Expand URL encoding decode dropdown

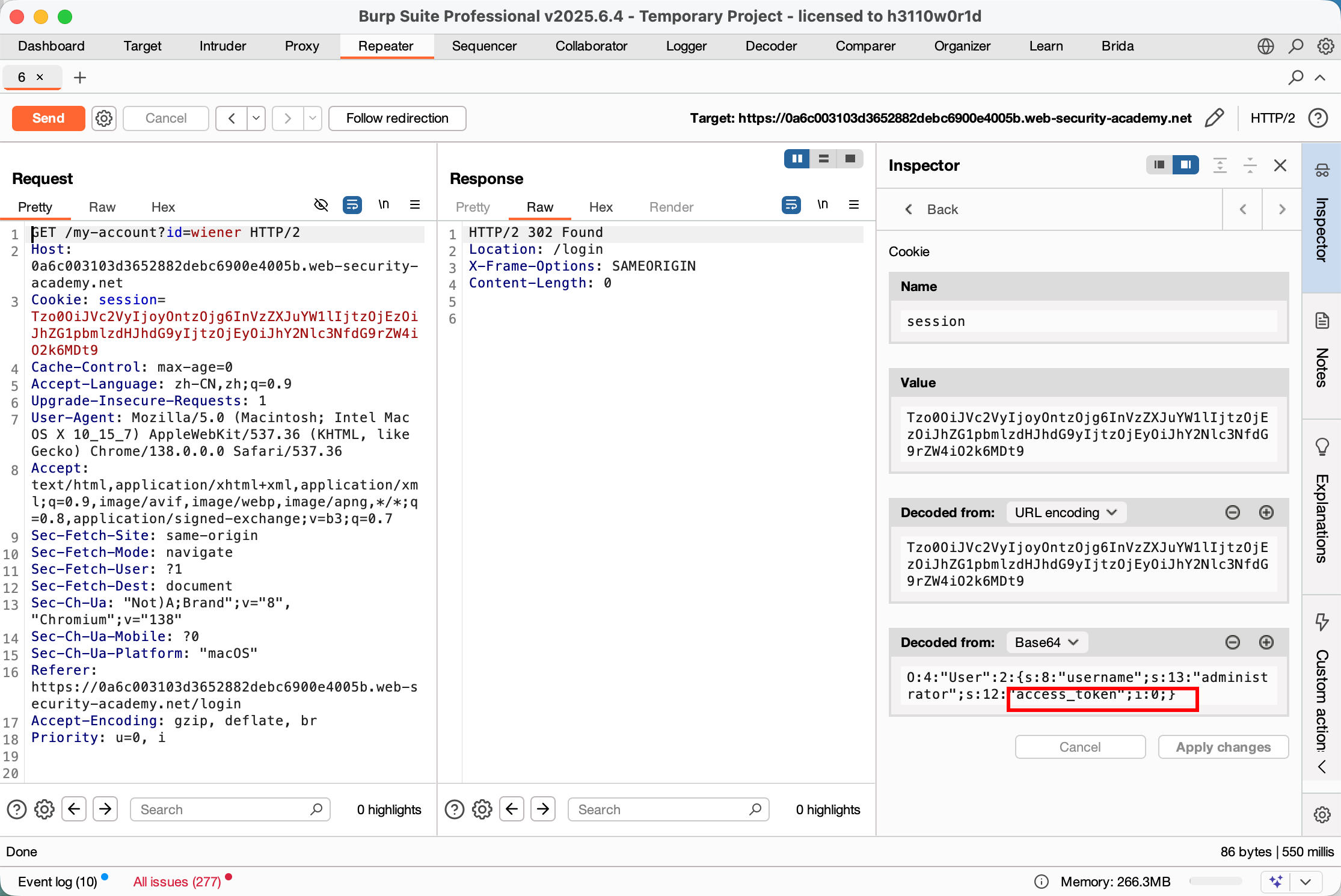tap(1065, 512)
